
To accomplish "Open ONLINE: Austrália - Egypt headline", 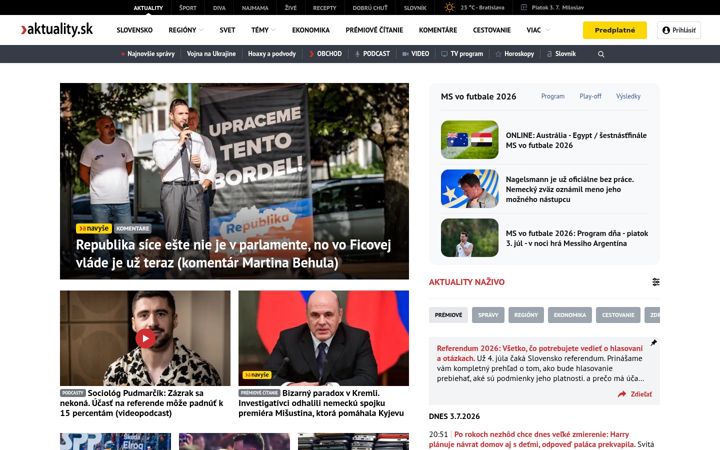I will (x=576, y=140).
